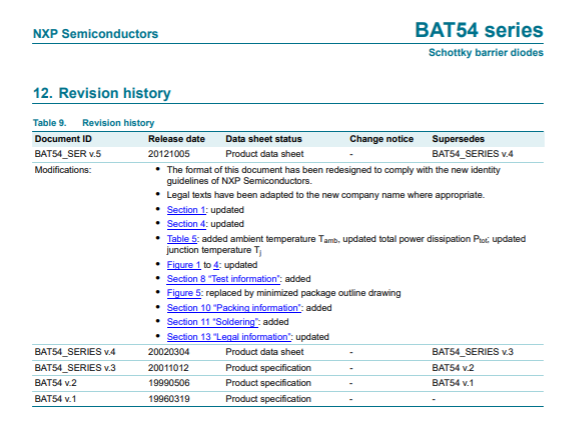Screen dimensions: 578x421
Task: Click the 'BAT54 series' title
Action: click(x=479, y=30)
